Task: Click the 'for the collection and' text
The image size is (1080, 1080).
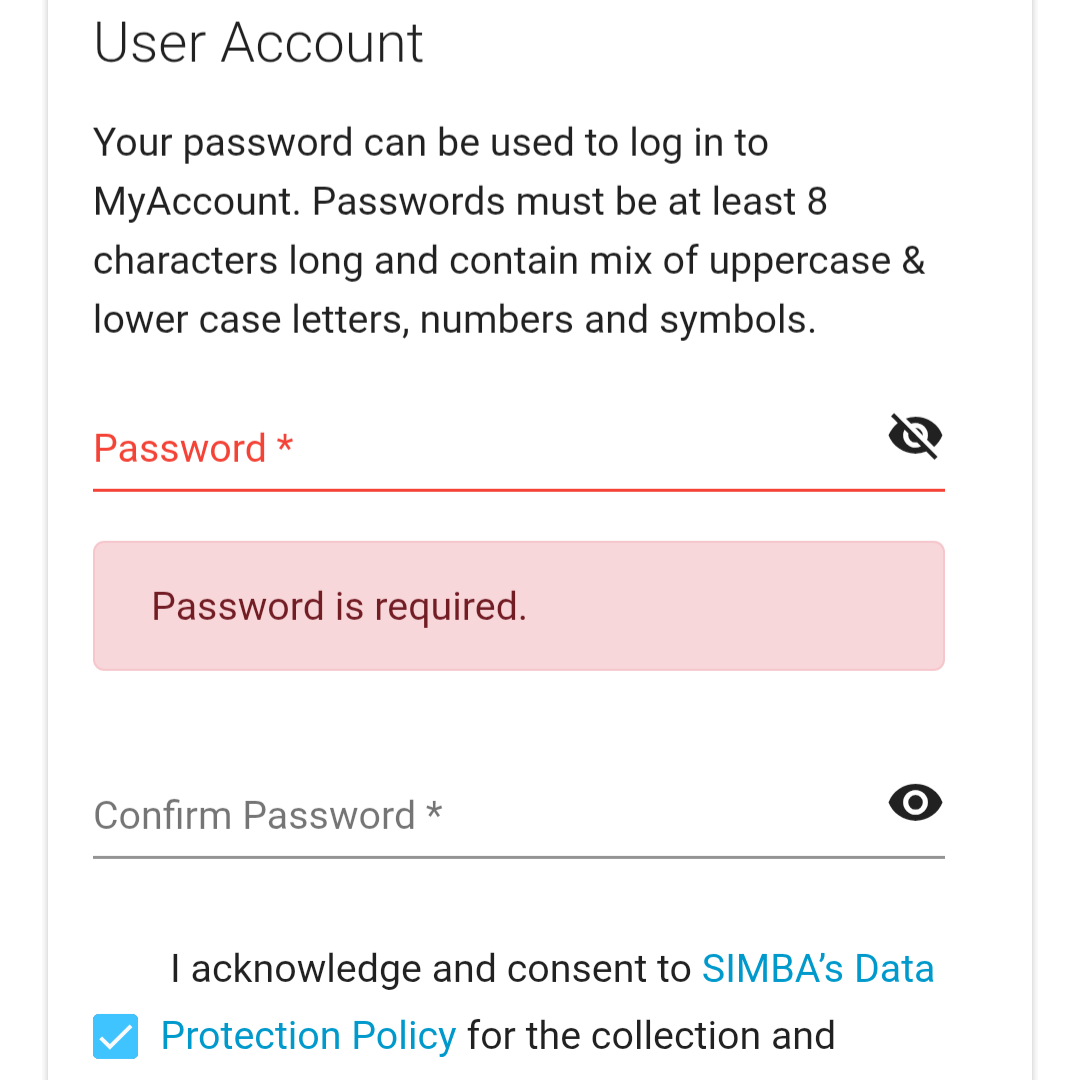Action: coord(650,1035)
